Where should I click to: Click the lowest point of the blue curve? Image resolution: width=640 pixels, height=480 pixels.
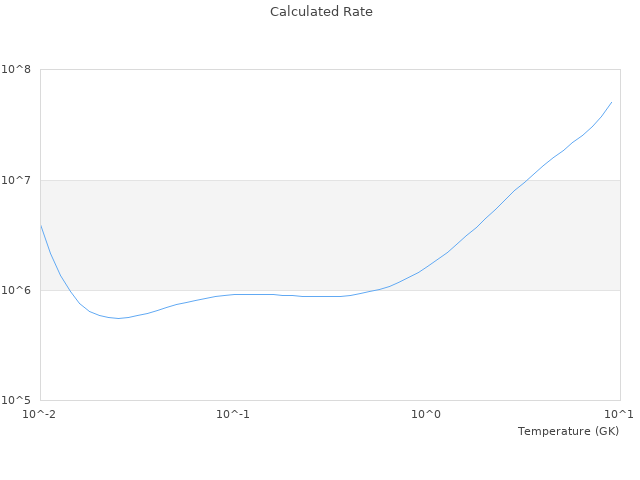click(x=118, y=318)
